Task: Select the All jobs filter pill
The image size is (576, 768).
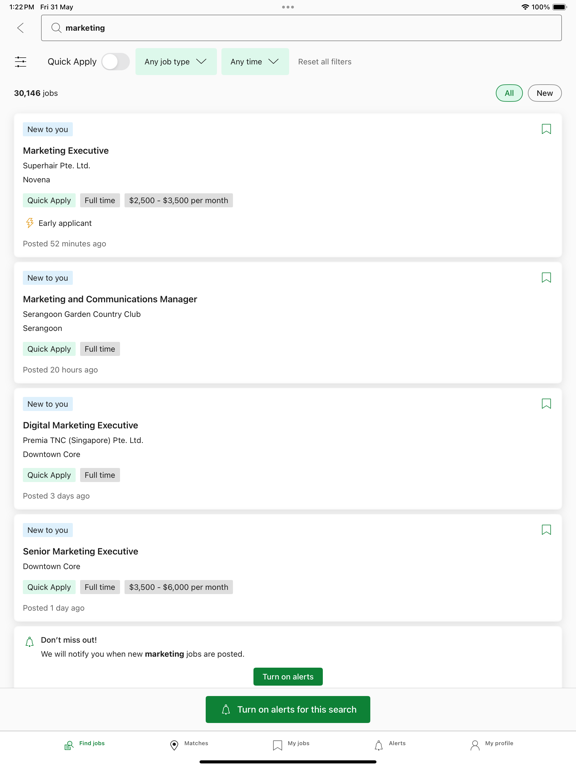Action: [x=509, y=93]
